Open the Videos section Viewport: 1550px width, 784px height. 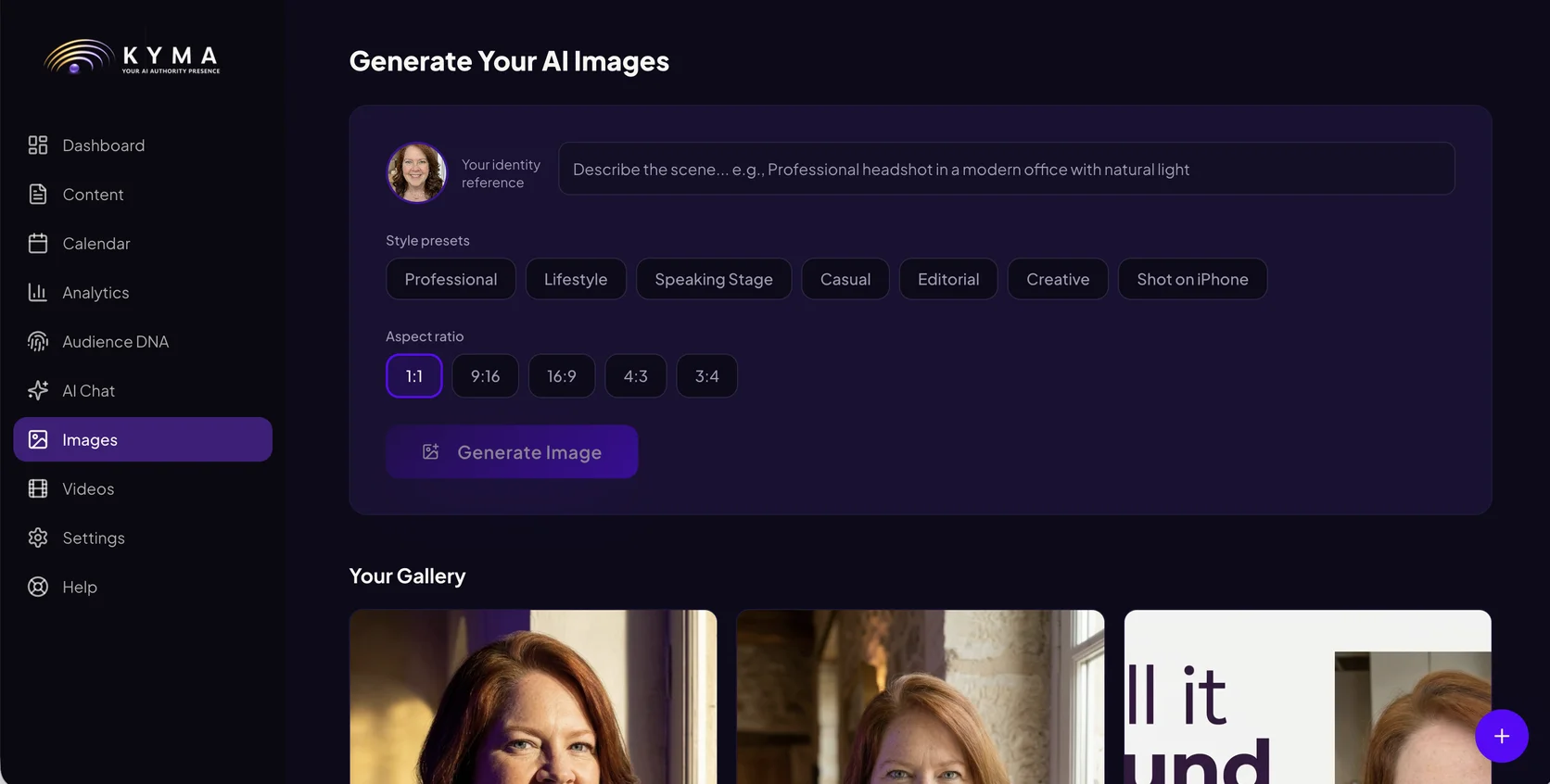pyautogui.click(x=143, y=488)
